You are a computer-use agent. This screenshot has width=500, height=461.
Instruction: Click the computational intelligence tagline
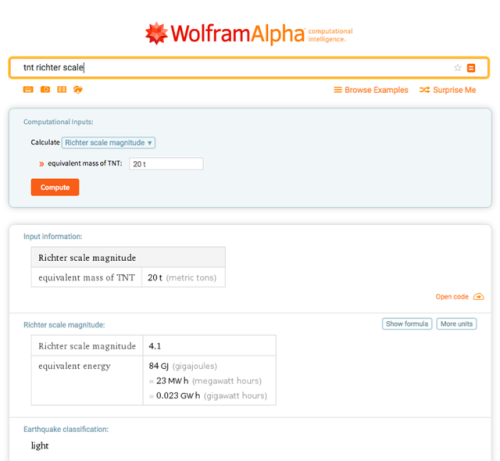tap(330, 35)
